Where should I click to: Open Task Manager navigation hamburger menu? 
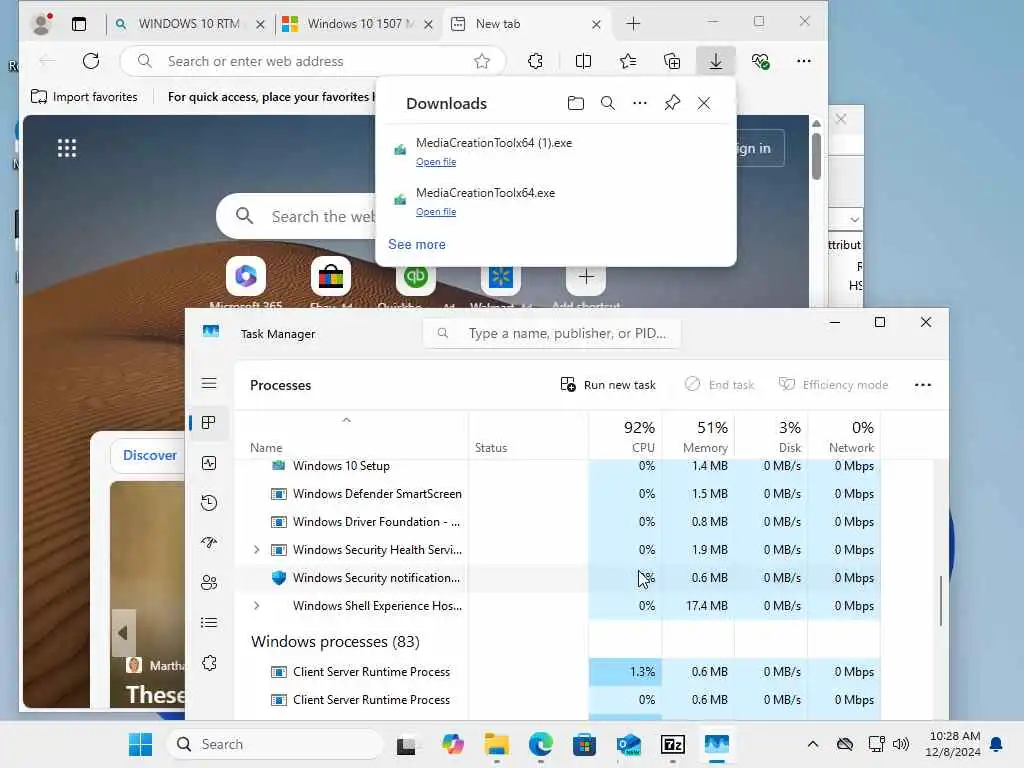209,383
